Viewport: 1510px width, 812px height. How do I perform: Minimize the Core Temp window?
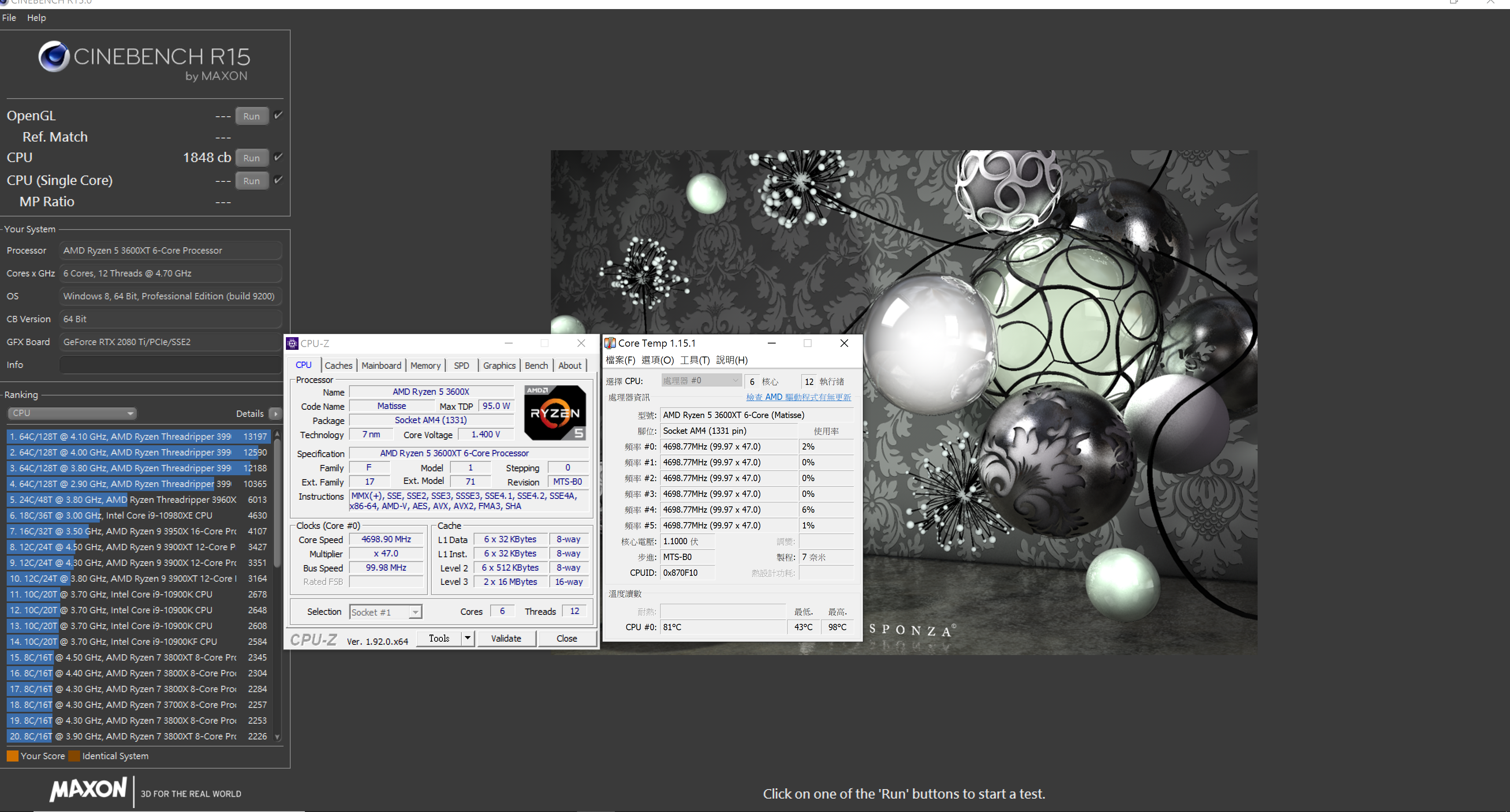coord(771,343)
